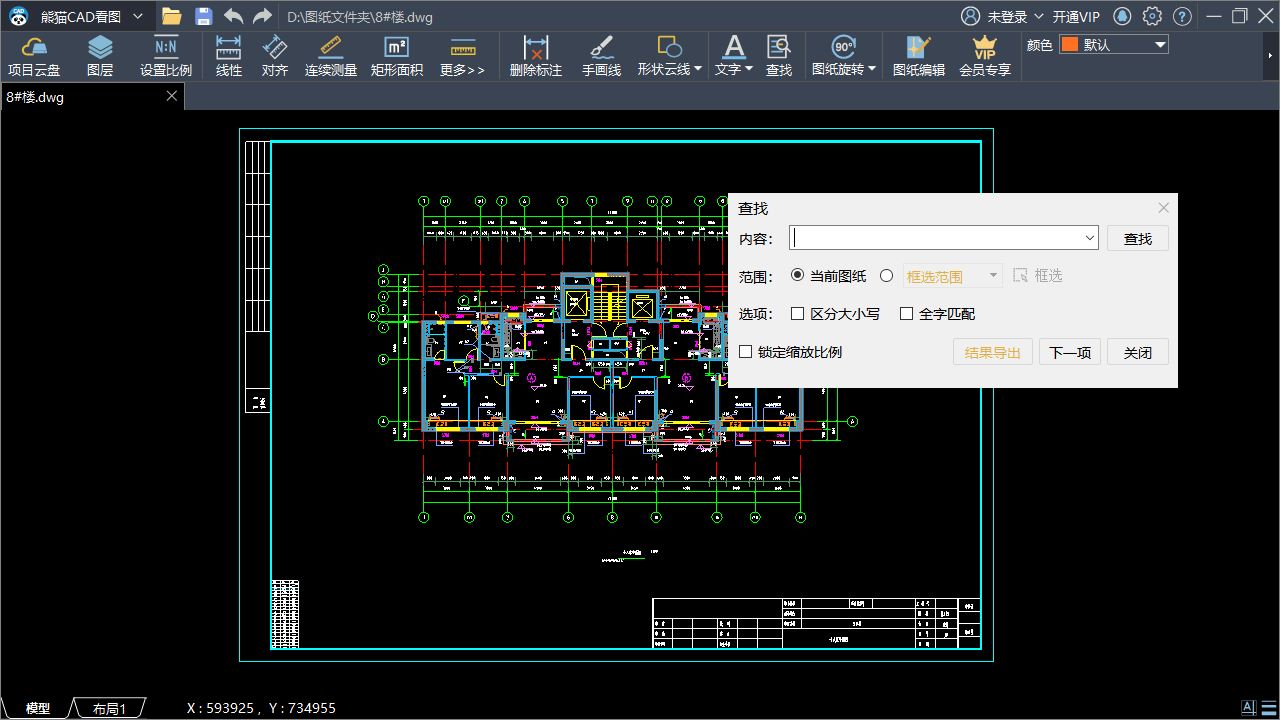Click the 查找 search button in dialog

[x=1137, y=238]
